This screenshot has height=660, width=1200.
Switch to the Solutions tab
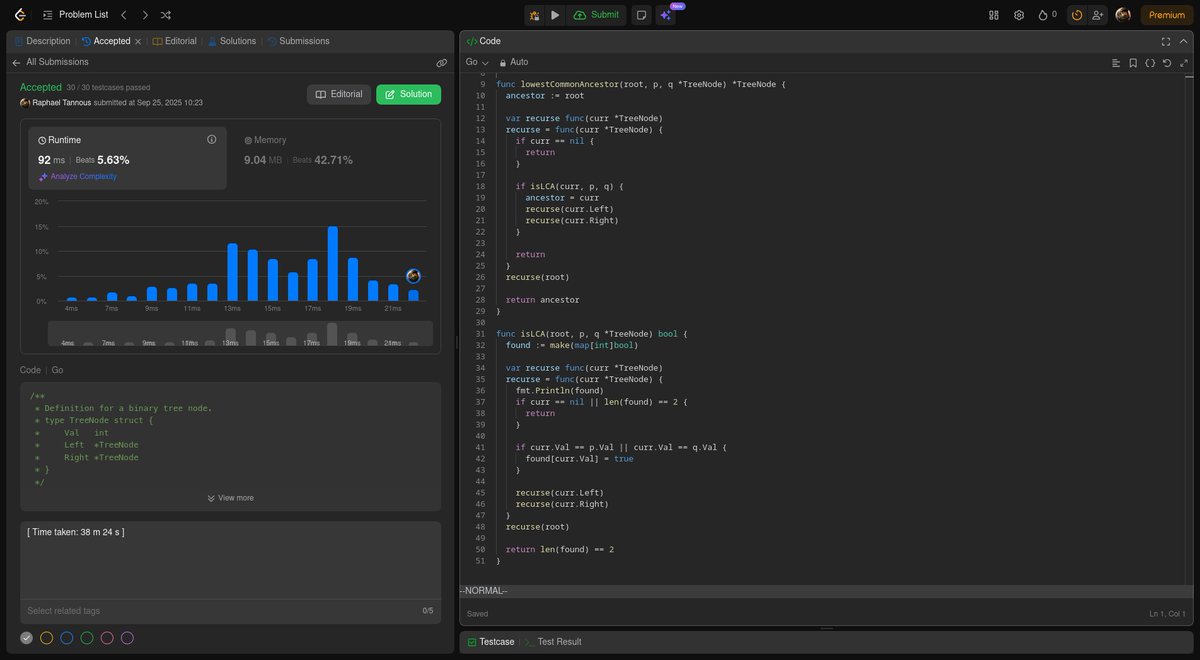232,41
